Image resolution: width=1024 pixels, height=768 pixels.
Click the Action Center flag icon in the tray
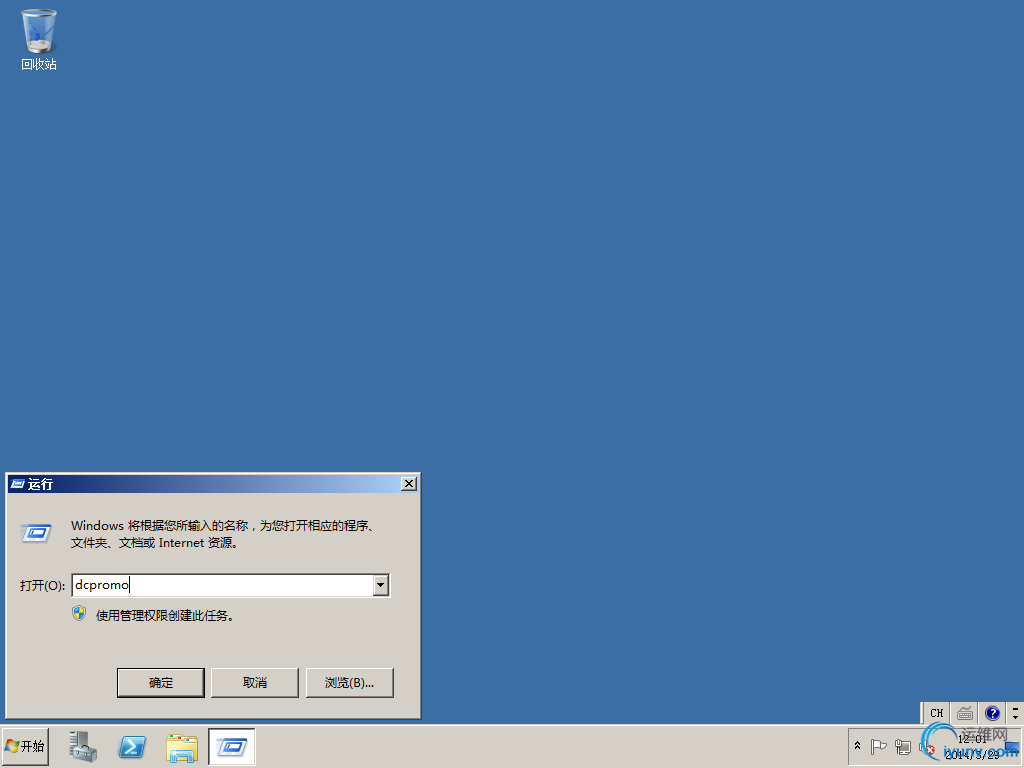(880, 746)
